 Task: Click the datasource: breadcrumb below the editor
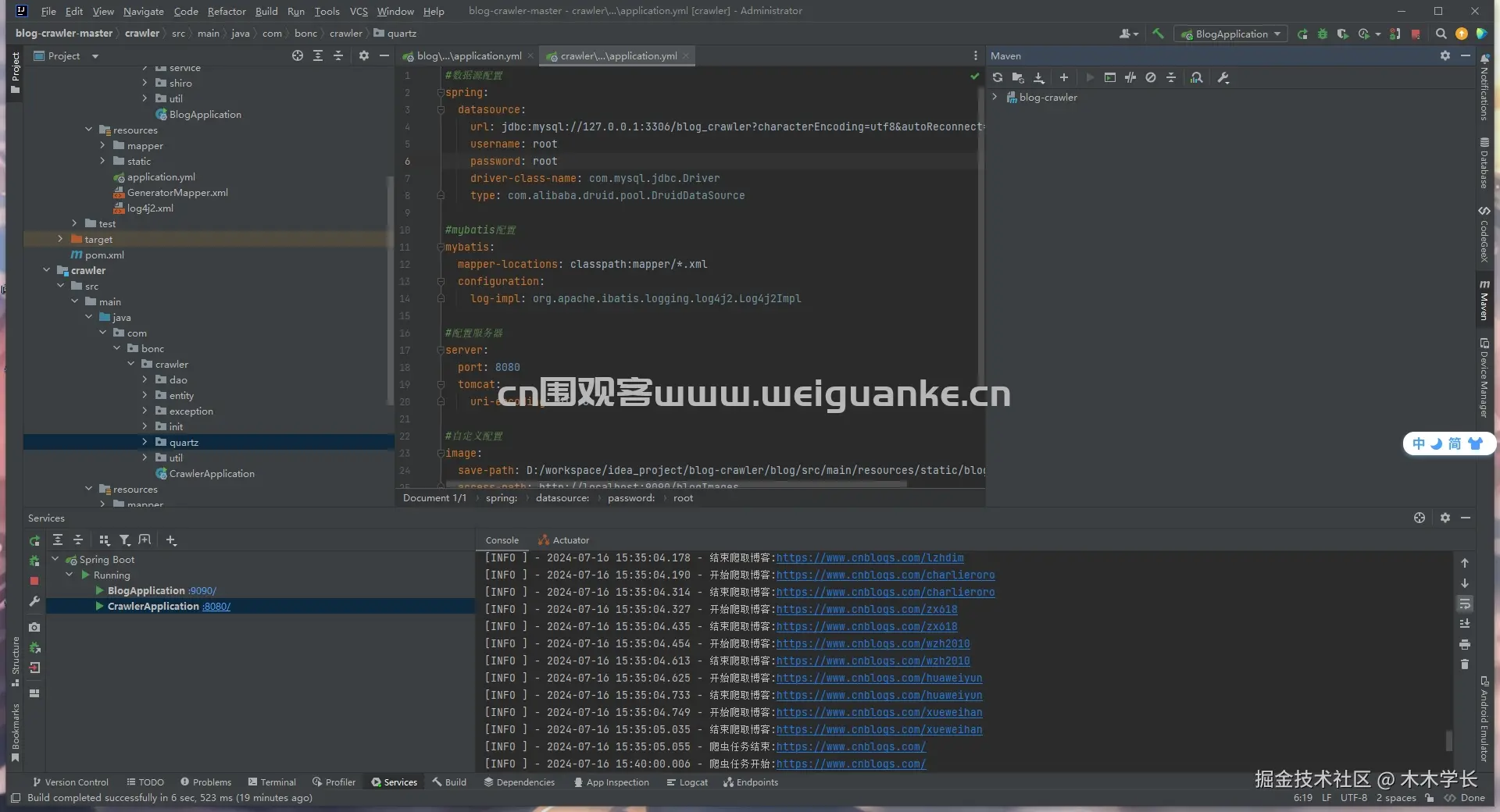point(562,498)
